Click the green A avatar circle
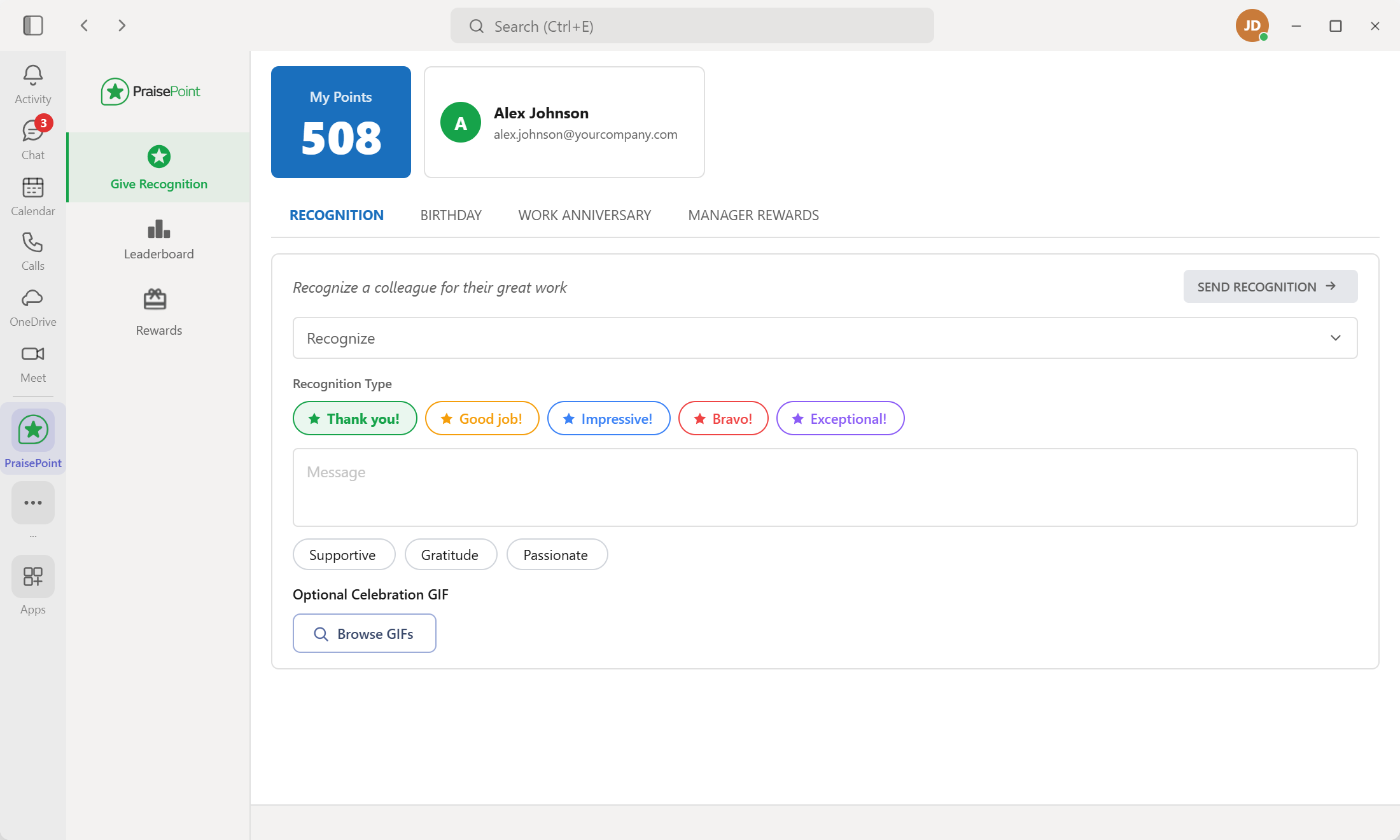This screenshot has width=1400, height=840. point(461,122)
